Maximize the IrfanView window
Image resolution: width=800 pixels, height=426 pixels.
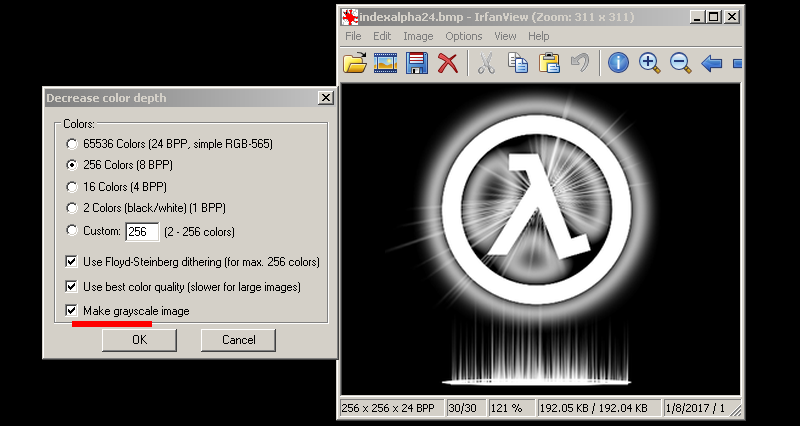tap(714, 17)
